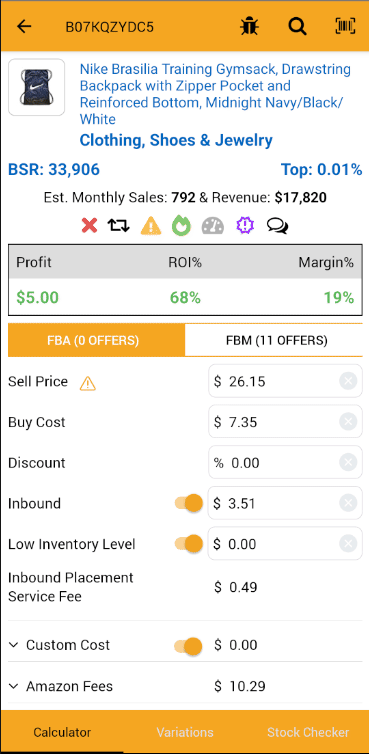Toggle the Inbound switch off

click(x=189, y=503)
